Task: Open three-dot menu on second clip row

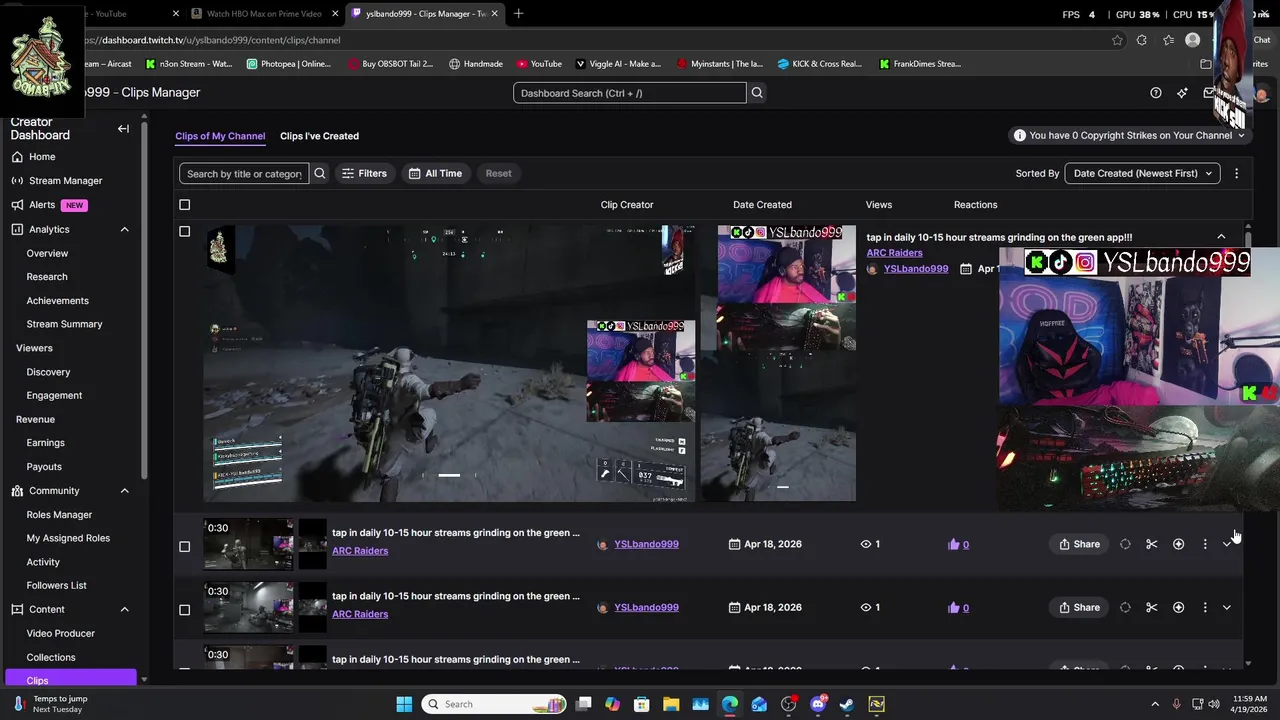Action: click(1205, 545)
